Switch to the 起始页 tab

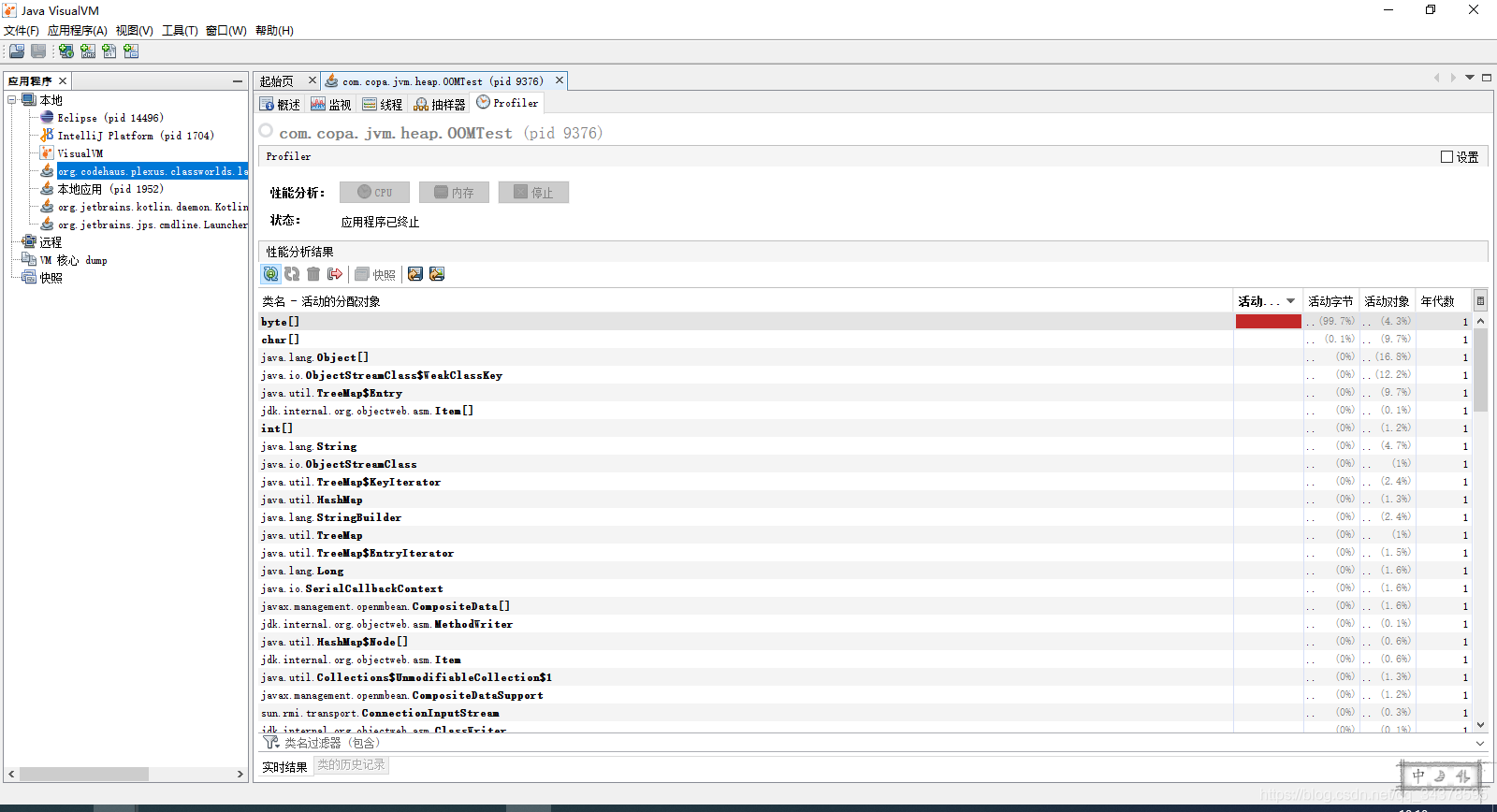coord(277,81)
